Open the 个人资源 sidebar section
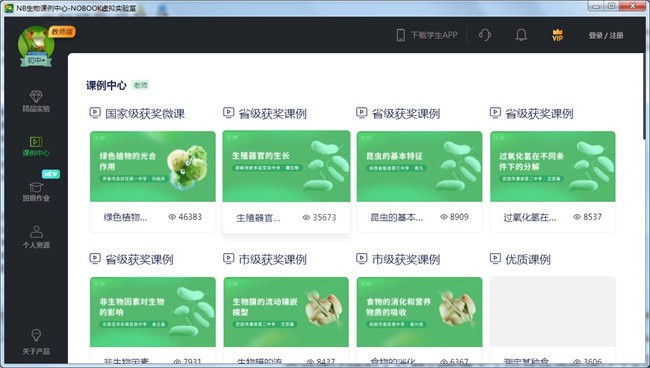Screen dimensions: 650x368 (x=36, y=237)
